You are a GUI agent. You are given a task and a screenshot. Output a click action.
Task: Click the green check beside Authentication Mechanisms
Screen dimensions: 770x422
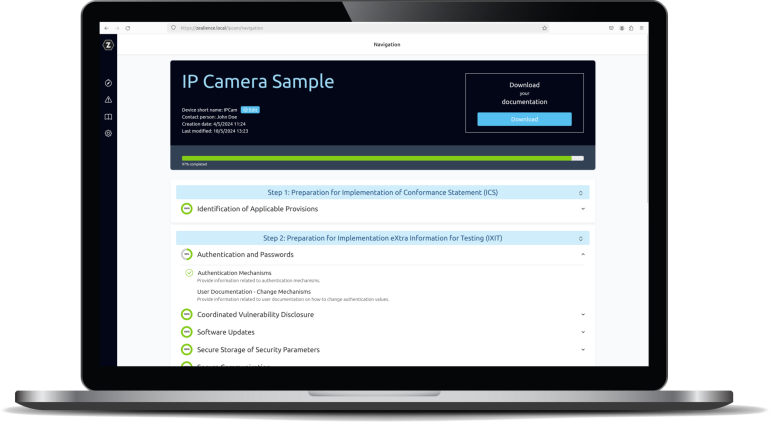click(189, 273)
